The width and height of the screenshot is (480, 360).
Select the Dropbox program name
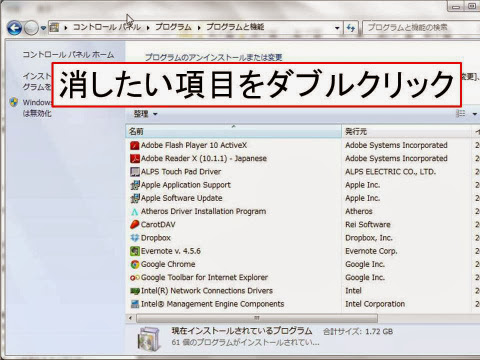coord(156,238)
